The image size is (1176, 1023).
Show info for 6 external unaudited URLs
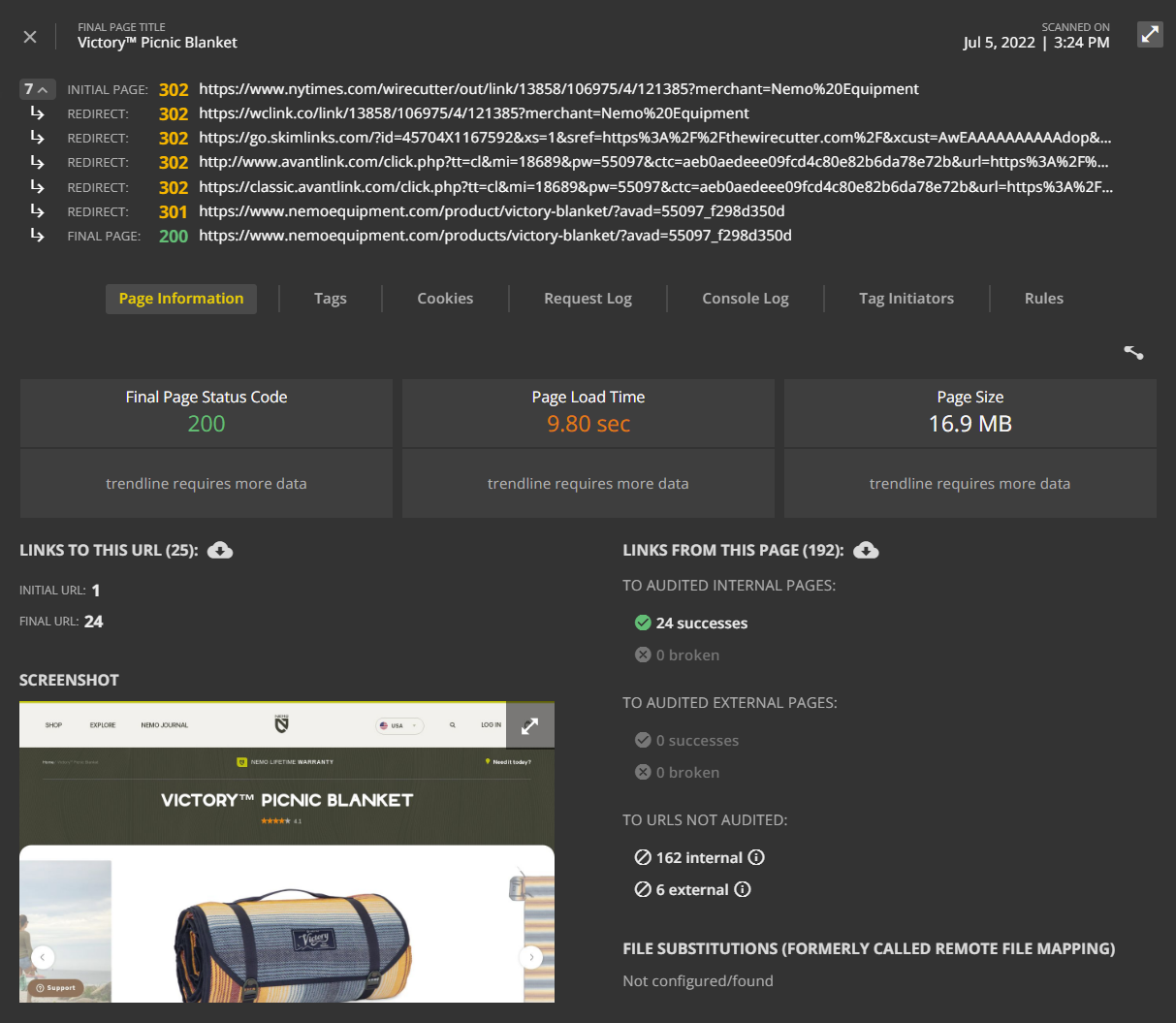coord(743,889)
